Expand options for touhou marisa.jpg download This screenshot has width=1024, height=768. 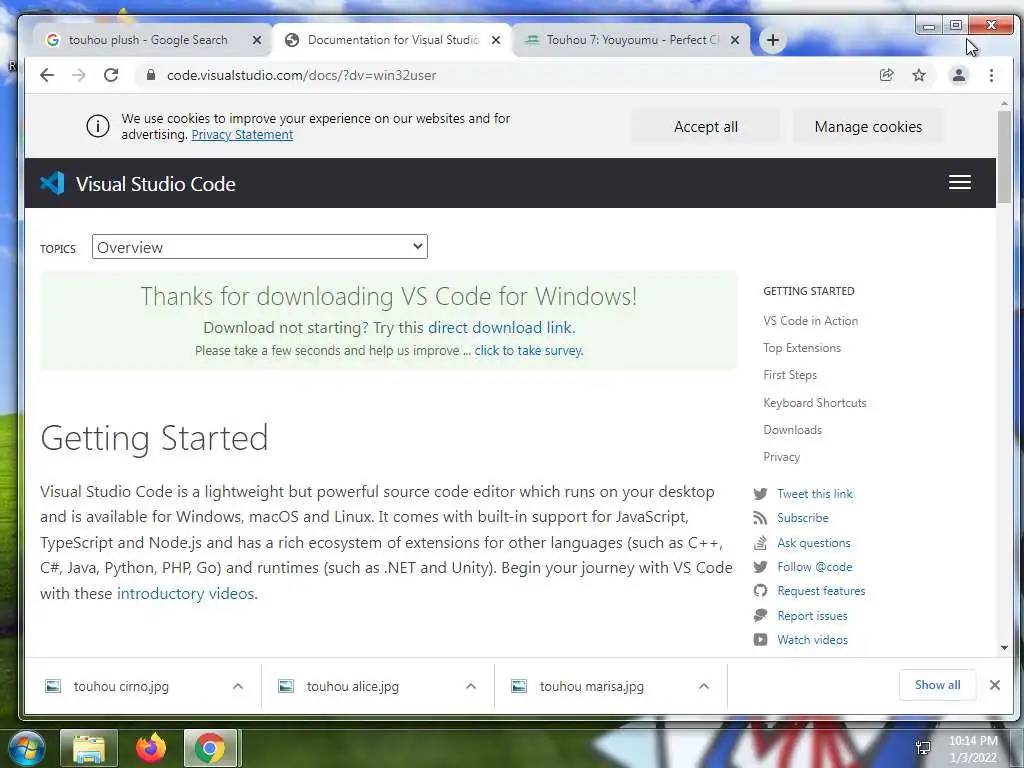click(x=704, y=686)
